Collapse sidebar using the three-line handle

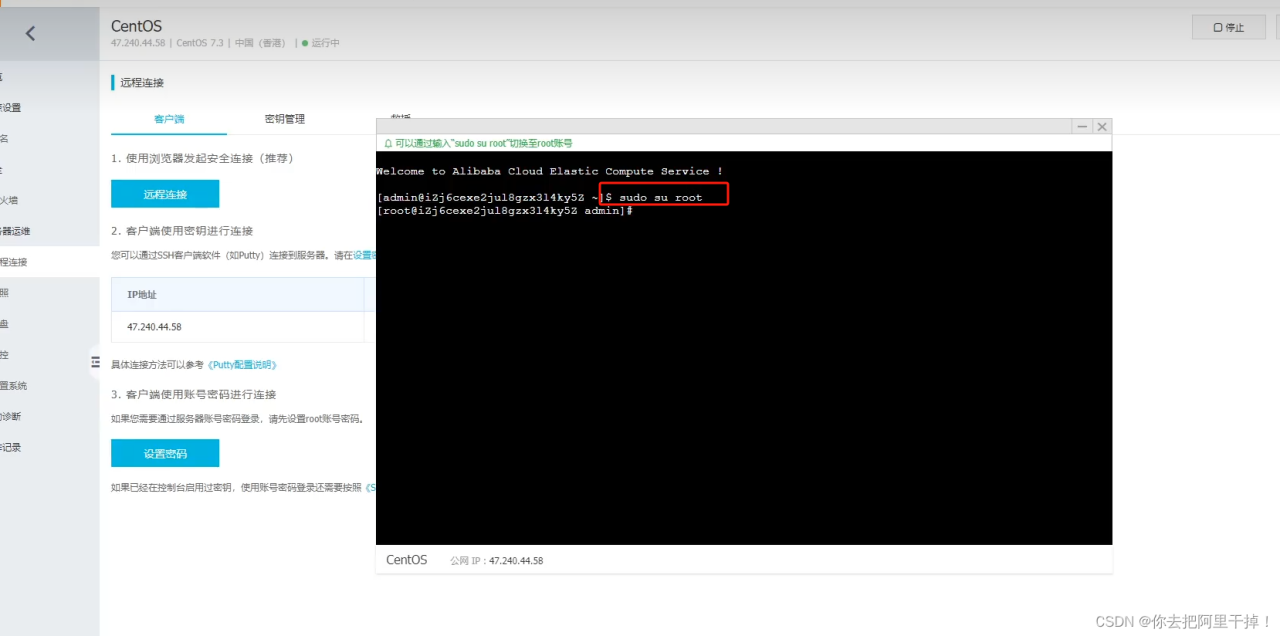point(95,362)
